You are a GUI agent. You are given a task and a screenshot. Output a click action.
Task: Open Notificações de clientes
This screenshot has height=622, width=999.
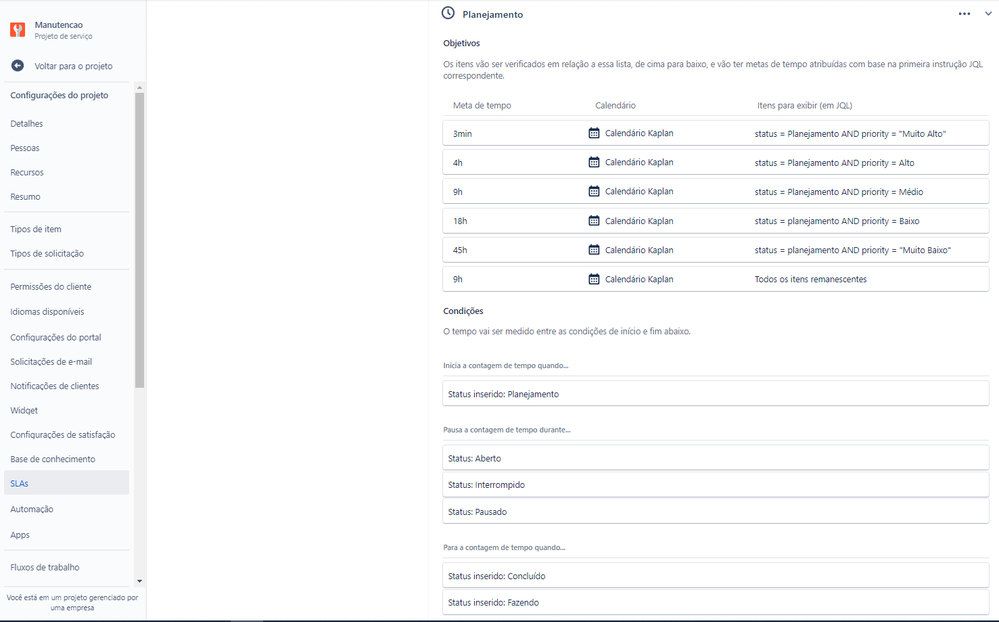(55, 386)
